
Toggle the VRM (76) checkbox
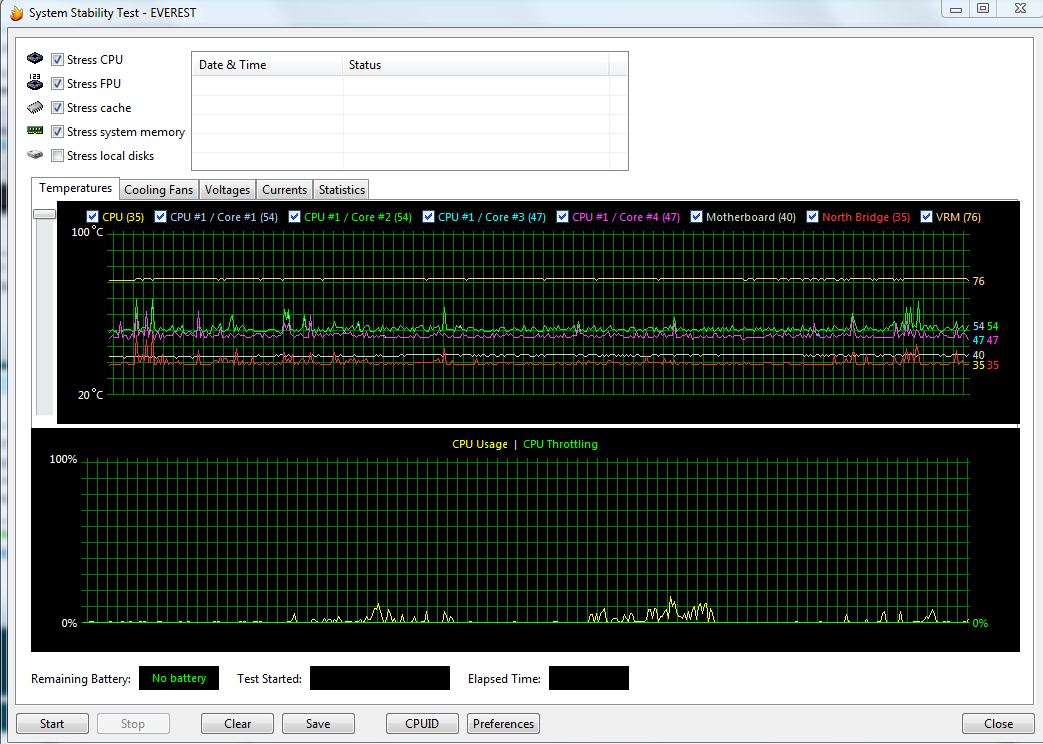click(926, 216)
